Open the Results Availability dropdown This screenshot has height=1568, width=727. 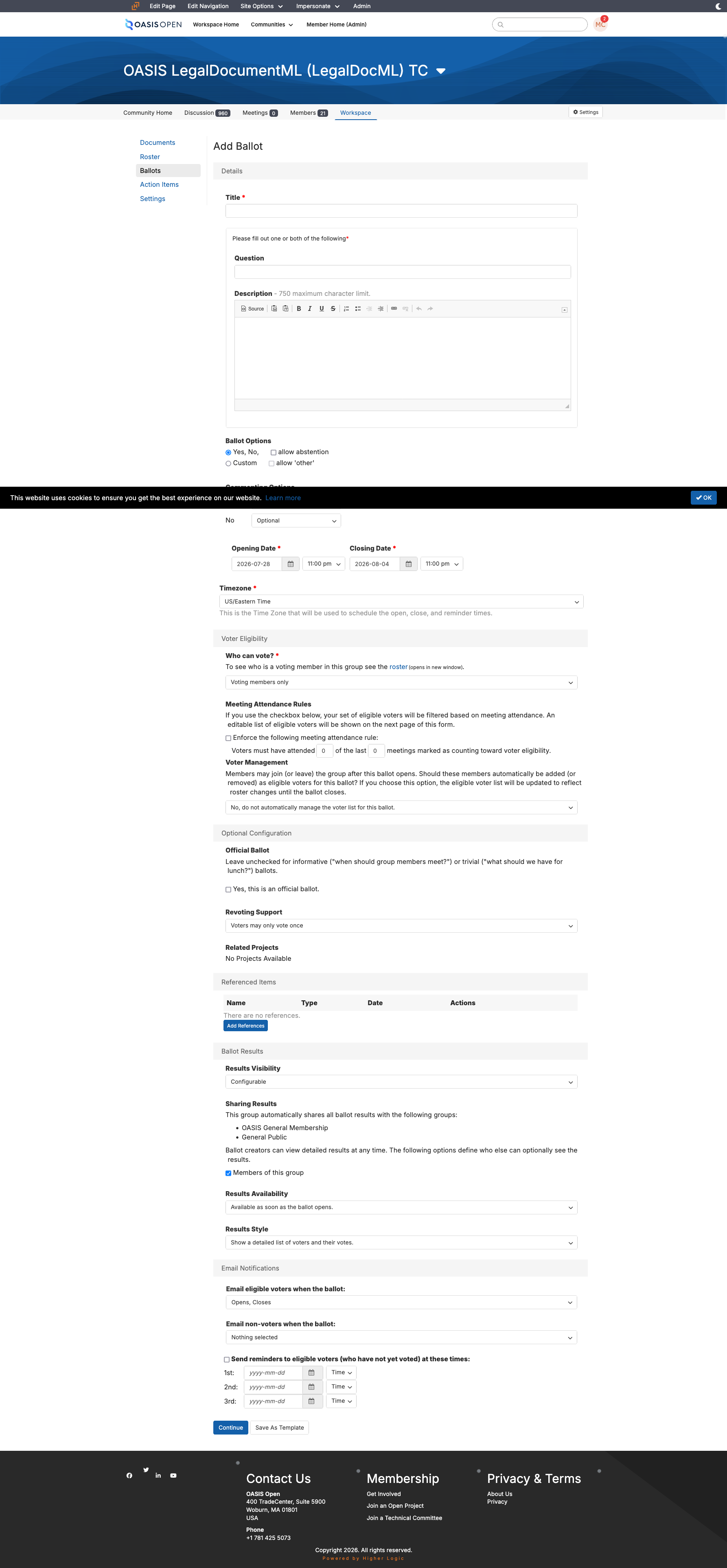click(401, 1208)
